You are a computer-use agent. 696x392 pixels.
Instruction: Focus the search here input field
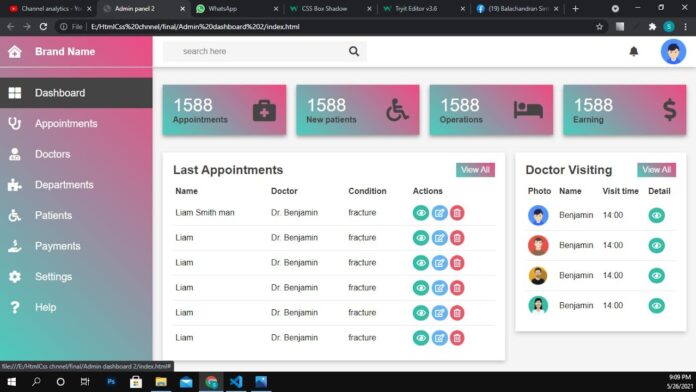[x=255, y=51]
